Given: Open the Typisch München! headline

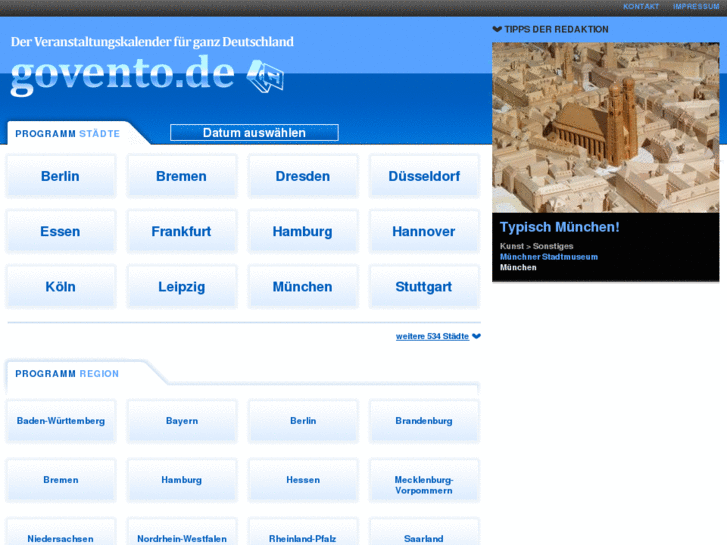Looking at the screenshot, I should click(x=559, y=227).
